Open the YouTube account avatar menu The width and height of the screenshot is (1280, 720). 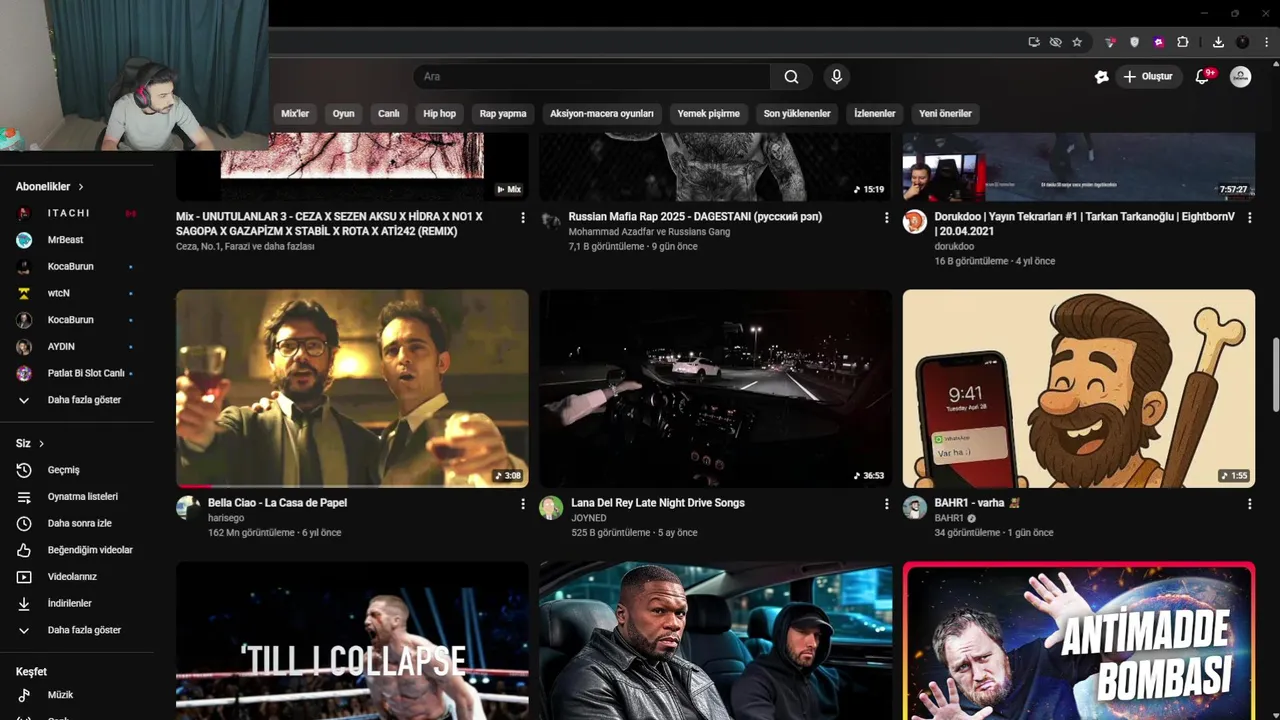coord(1241,77)
